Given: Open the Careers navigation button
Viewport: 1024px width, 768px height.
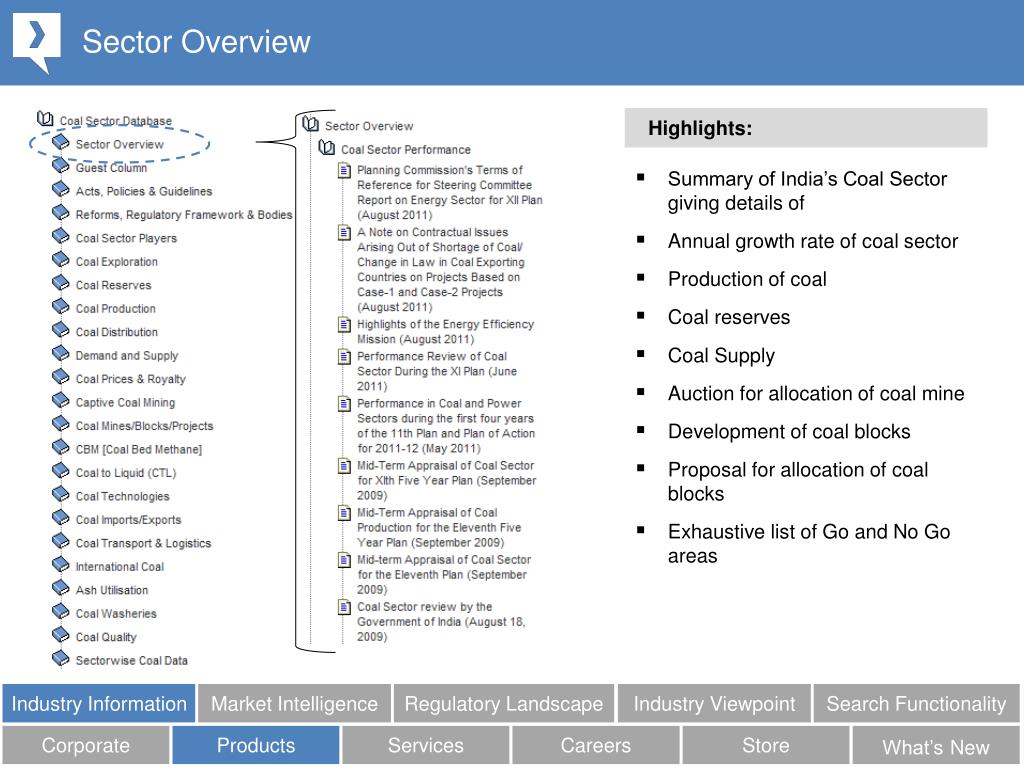Looking at the screenshot, I should tap(596, 745).
